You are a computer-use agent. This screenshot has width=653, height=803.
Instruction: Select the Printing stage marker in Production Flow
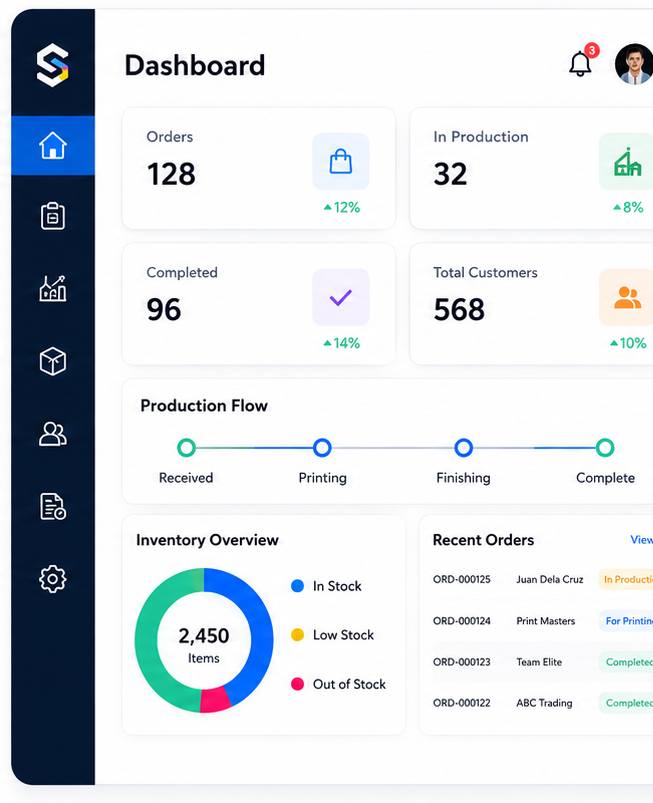point(322,448)
